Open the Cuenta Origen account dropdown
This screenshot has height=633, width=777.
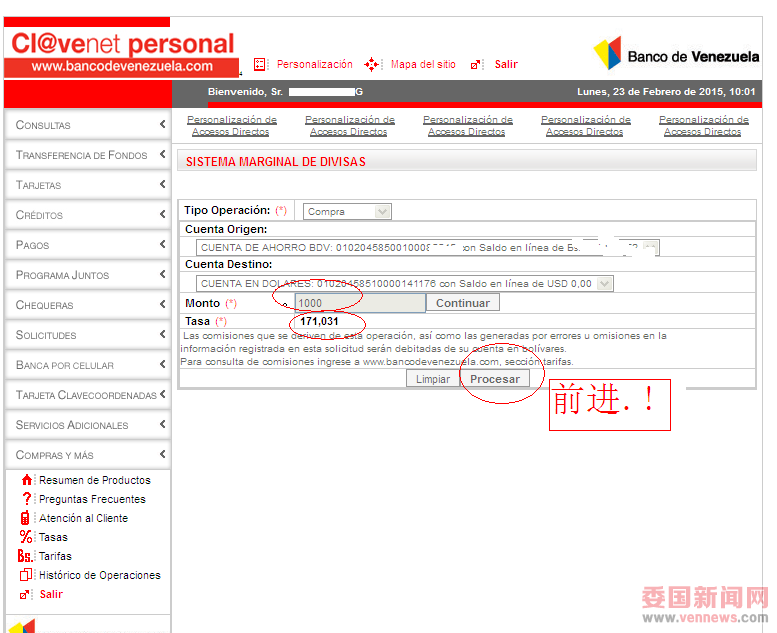[427, 247]
